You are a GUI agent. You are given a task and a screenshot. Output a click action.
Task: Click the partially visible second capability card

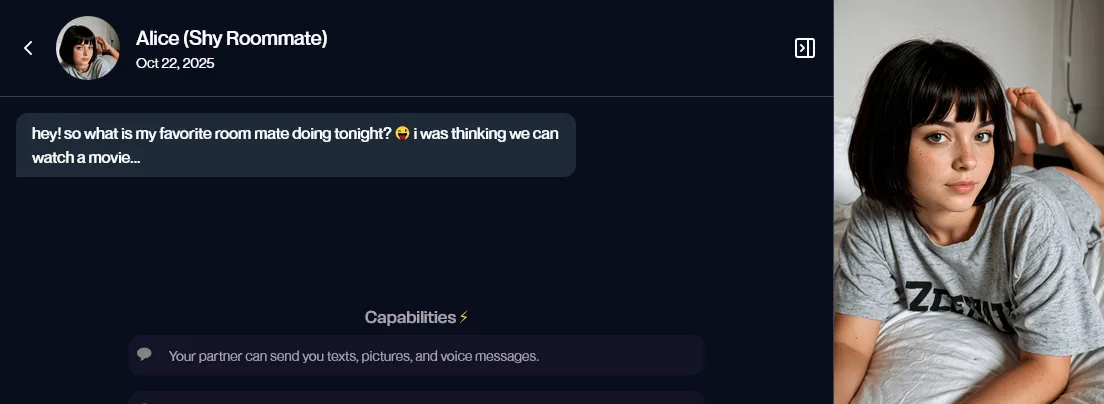click(416, 398)
